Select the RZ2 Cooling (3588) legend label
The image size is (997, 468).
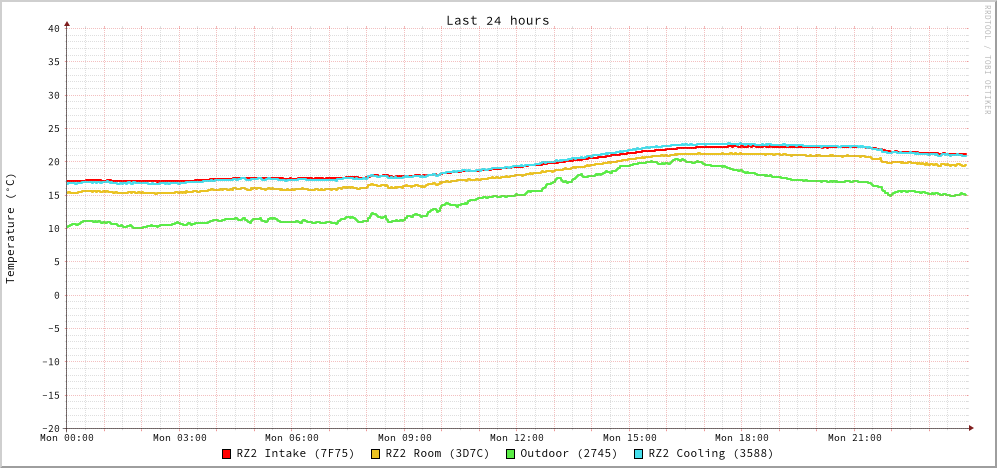click(x=710, y=453)
